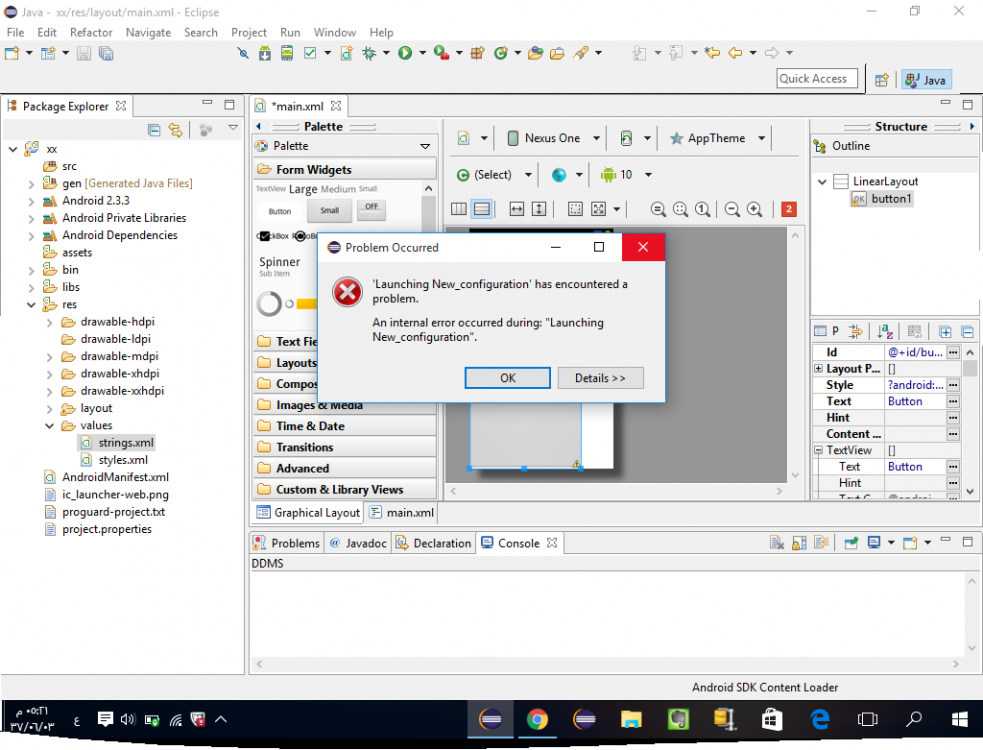Click the Clear Console icon

coord(777,543)
